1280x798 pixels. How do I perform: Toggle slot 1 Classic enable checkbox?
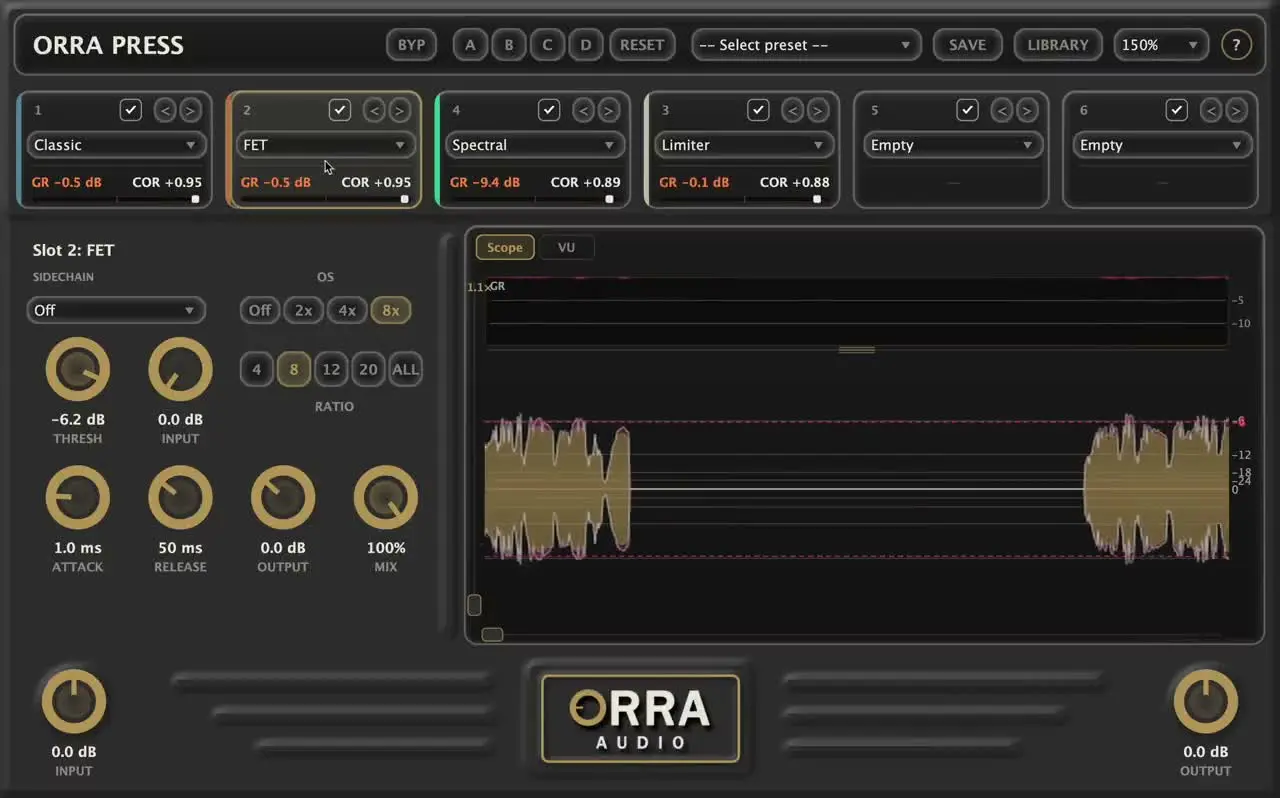click(131, 110)
